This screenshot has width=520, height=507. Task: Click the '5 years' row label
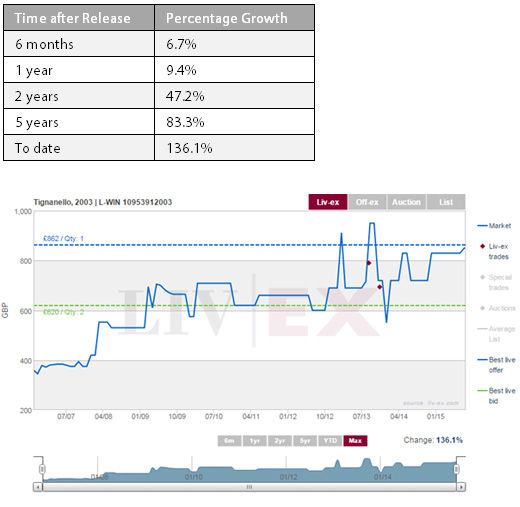[37, 123]
